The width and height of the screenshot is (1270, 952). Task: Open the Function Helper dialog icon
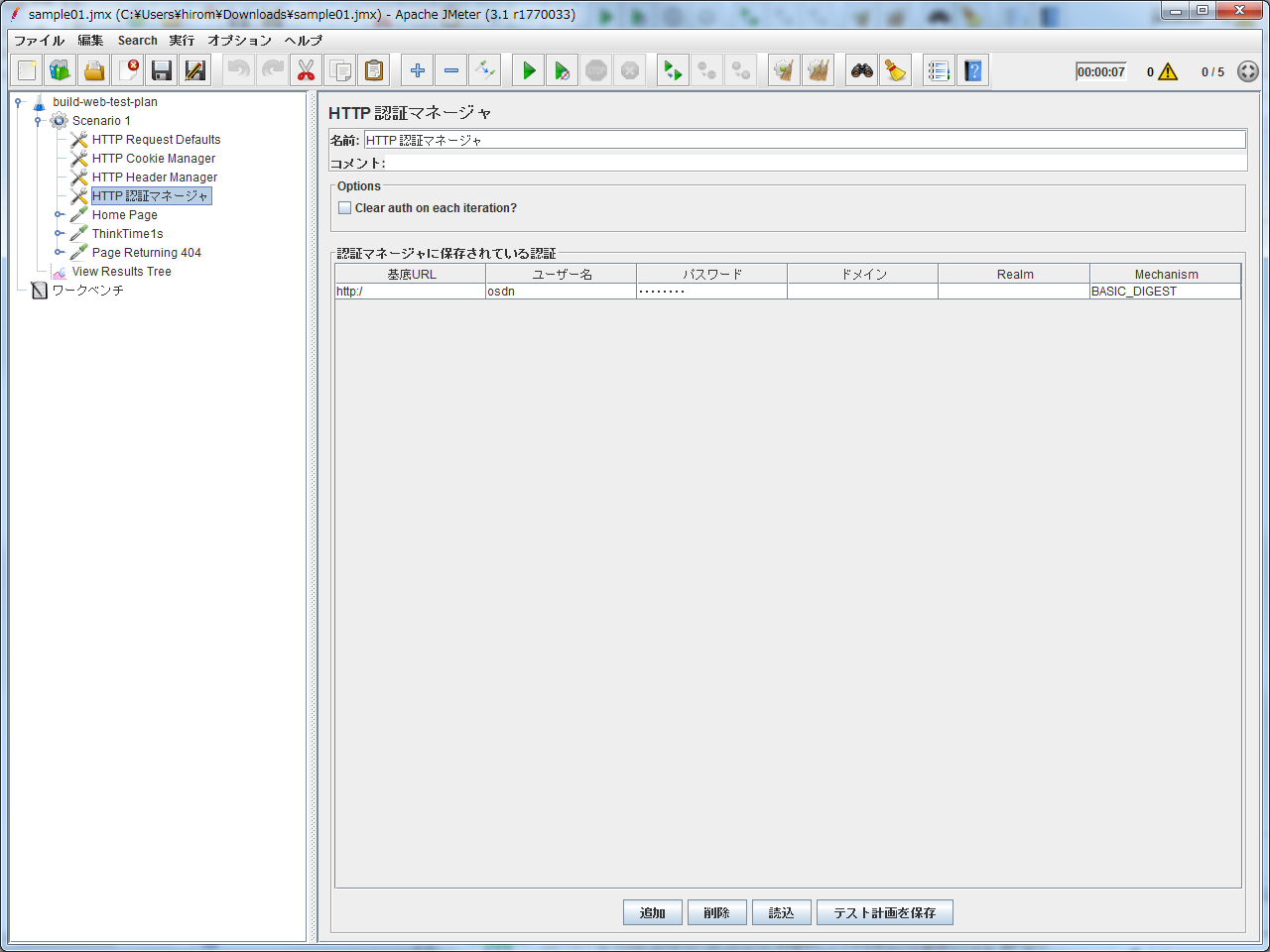click(x=939, y=70)
